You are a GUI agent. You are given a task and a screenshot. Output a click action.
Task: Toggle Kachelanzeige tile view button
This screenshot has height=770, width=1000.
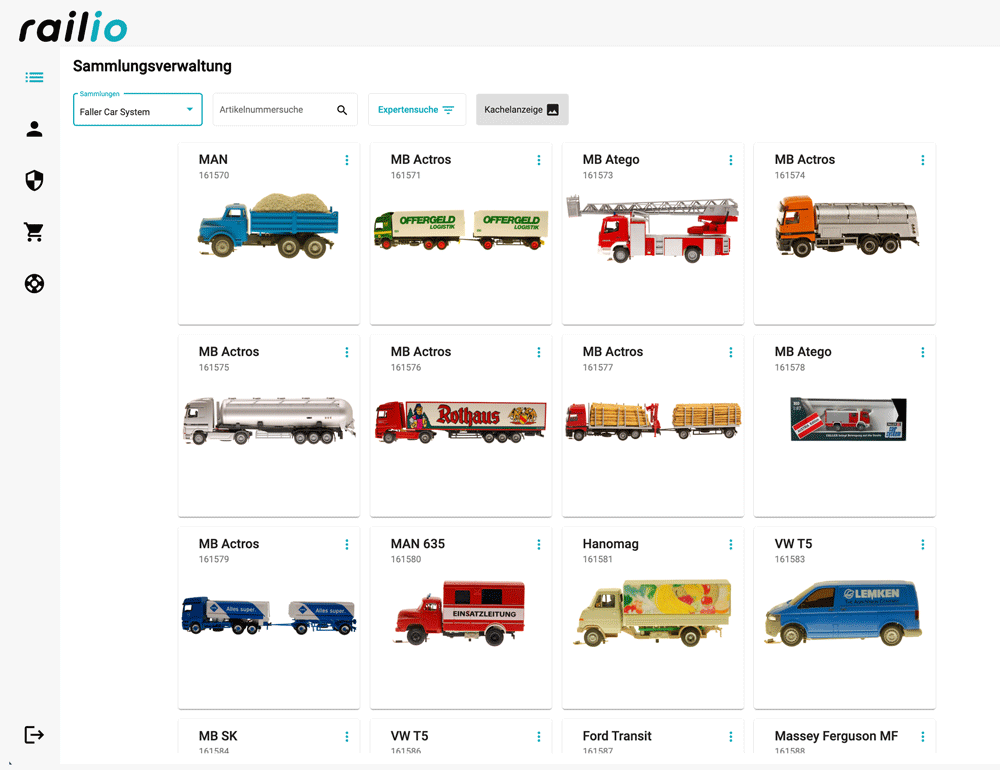click(x=522, y=110)
